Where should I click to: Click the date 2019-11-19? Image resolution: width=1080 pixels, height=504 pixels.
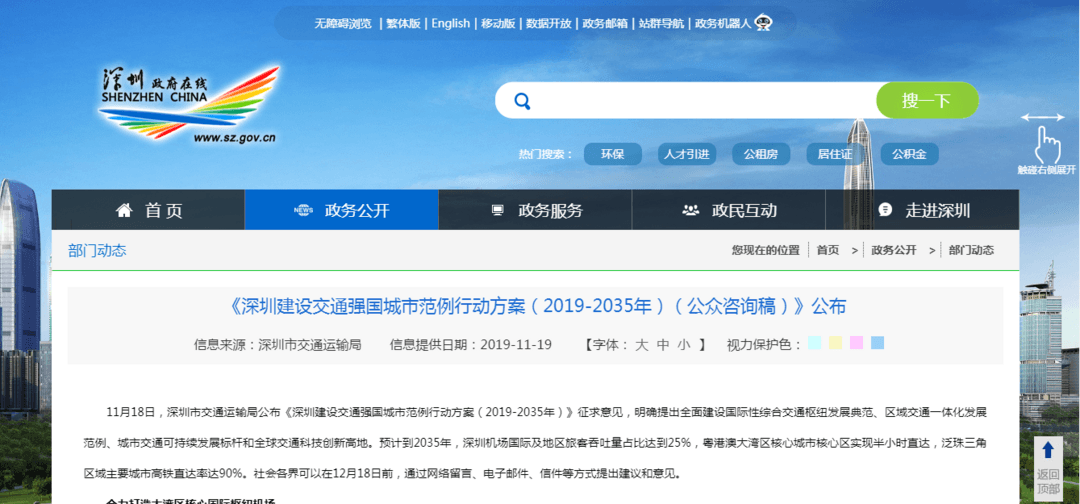(x=516, y=345)
